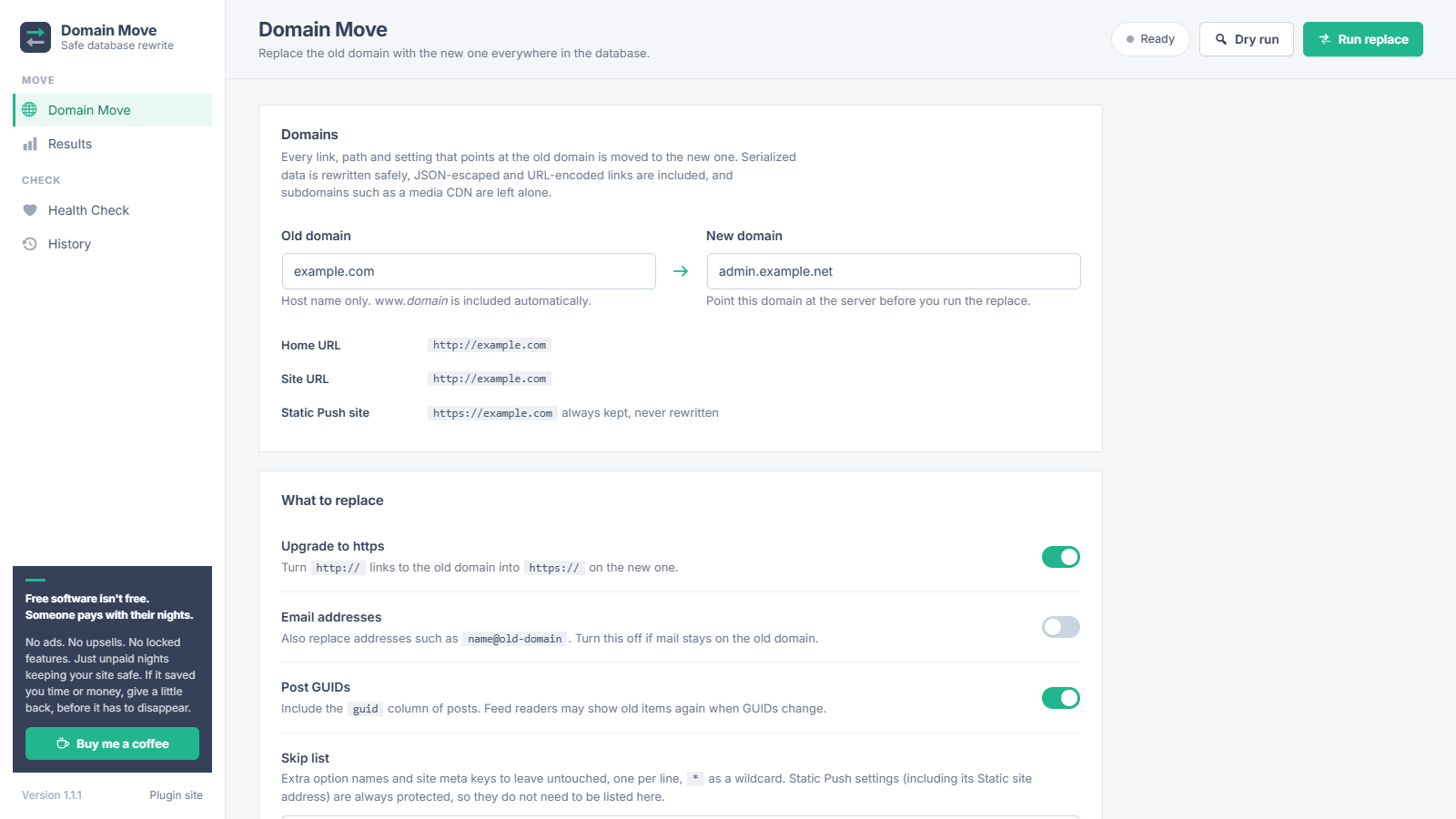Click the coffee cup icon in the donate button
Image resolution: width=1456 pixels, height=819 pixels.
tap(63, 743)
